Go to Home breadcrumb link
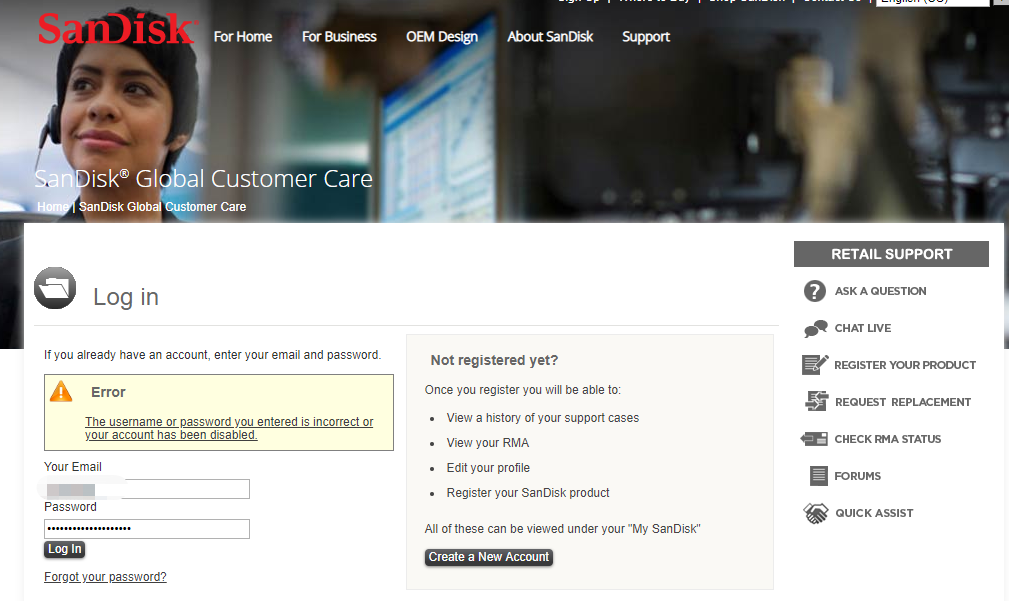 click(x=53, y=207)
